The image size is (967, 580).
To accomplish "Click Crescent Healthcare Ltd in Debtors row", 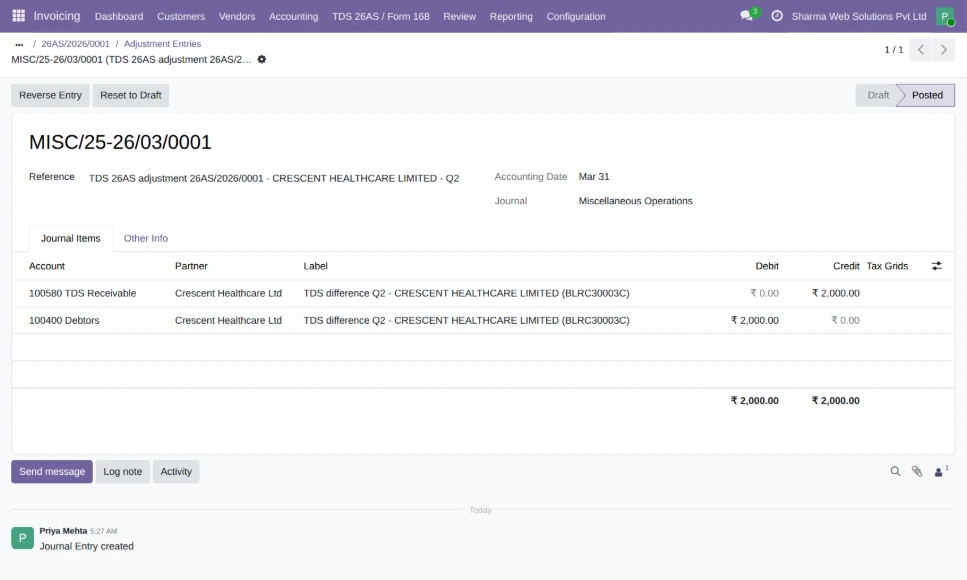I will pos(228,320).
